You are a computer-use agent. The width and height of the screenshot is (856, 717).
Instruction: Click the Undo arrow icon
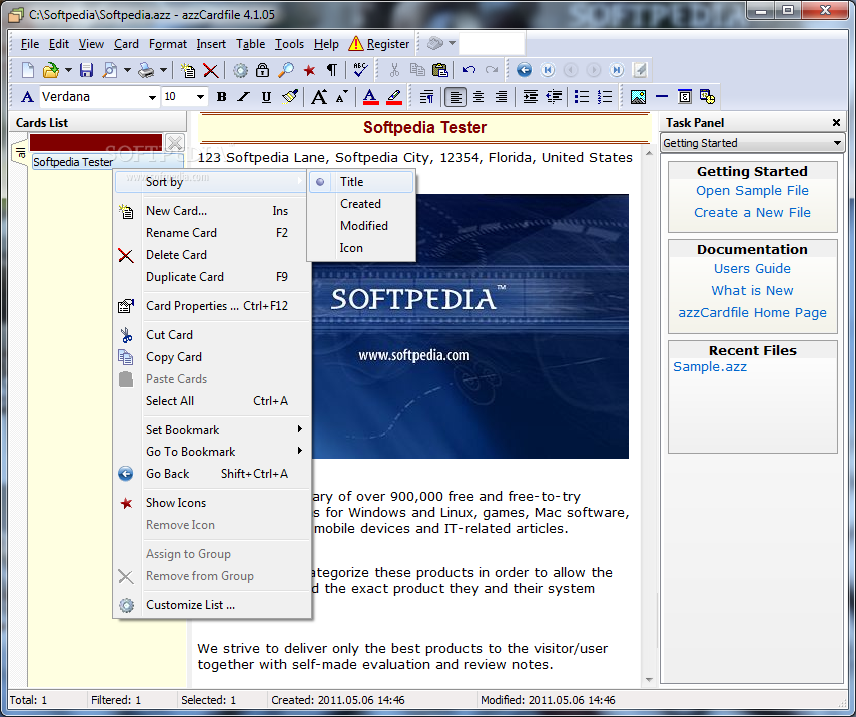468,70
